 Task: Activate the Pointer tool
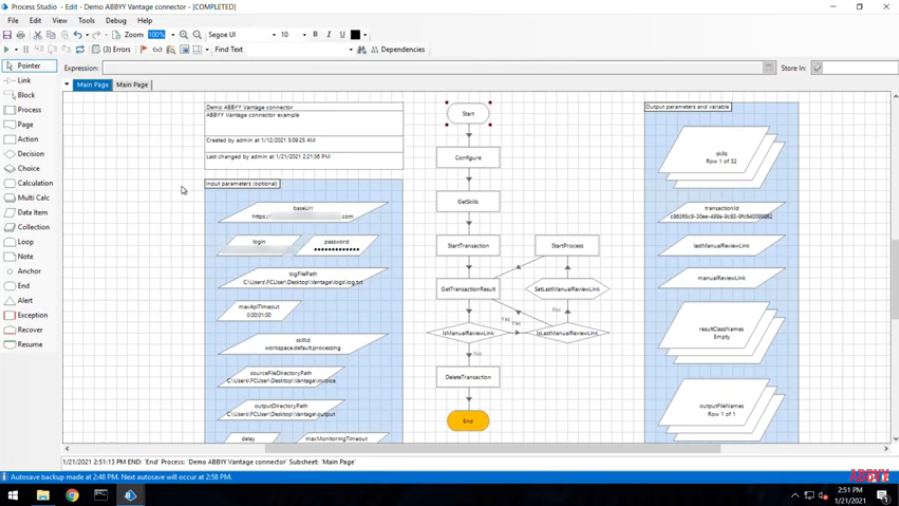tap(29, 66)
